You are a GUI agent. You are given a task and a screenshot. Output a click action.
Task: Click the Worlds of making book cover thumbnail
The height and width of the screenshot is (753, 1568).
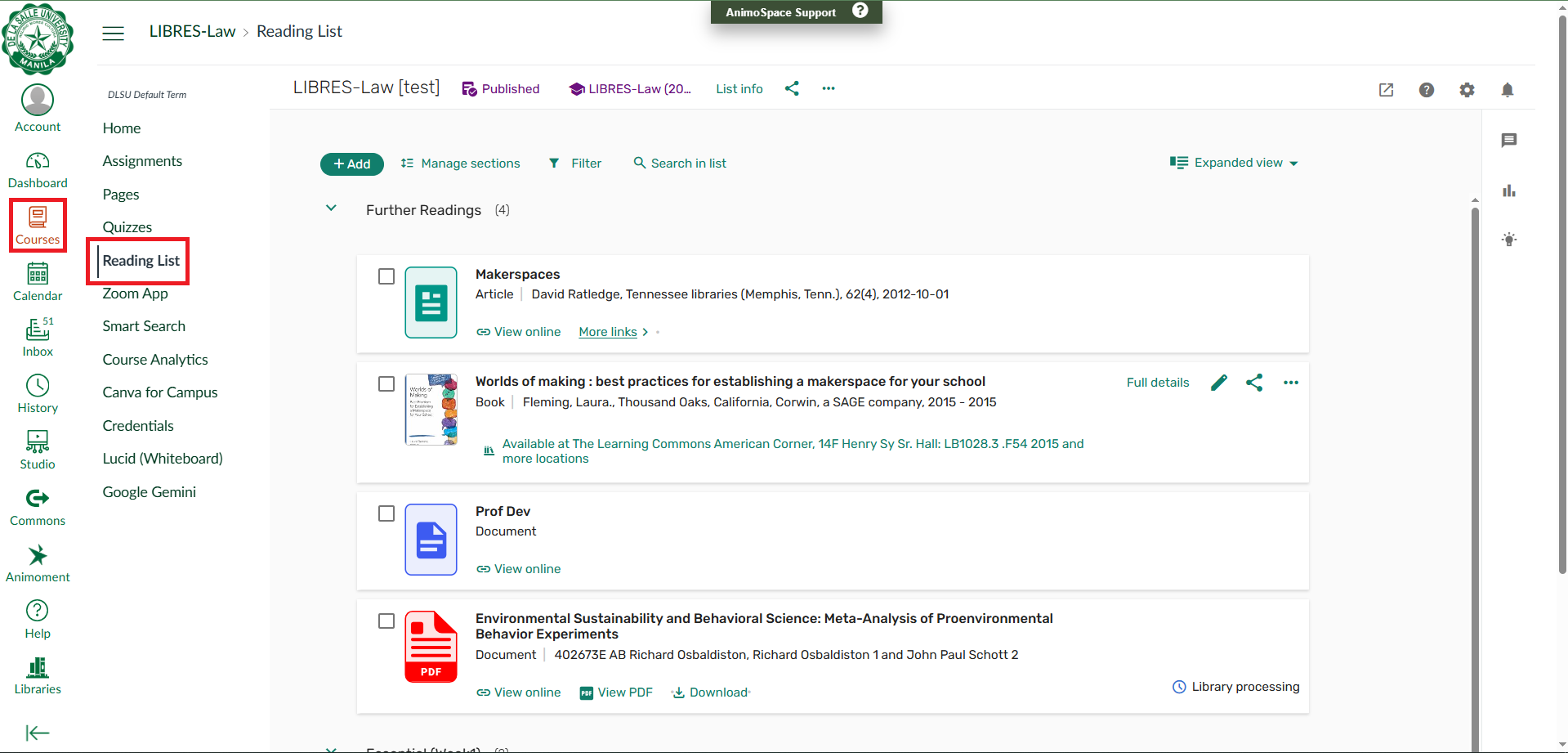pos(431,409)
